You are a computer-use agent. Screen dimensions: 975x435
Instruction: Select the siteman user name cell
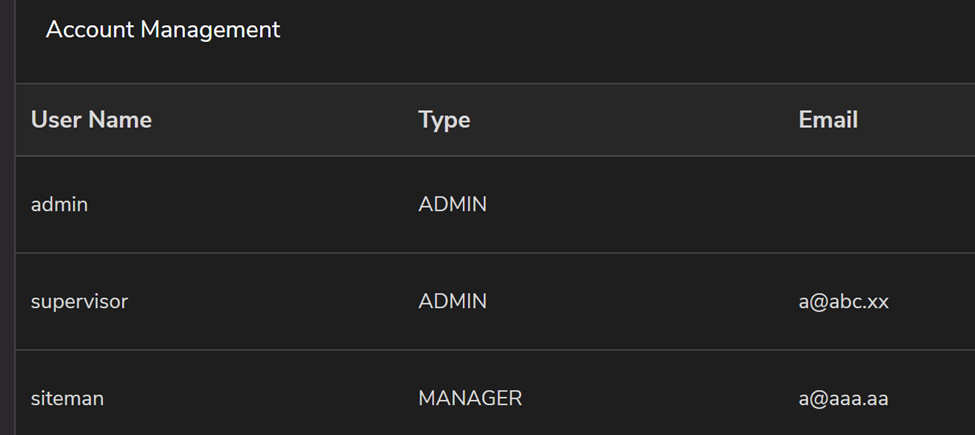(67, 398)
